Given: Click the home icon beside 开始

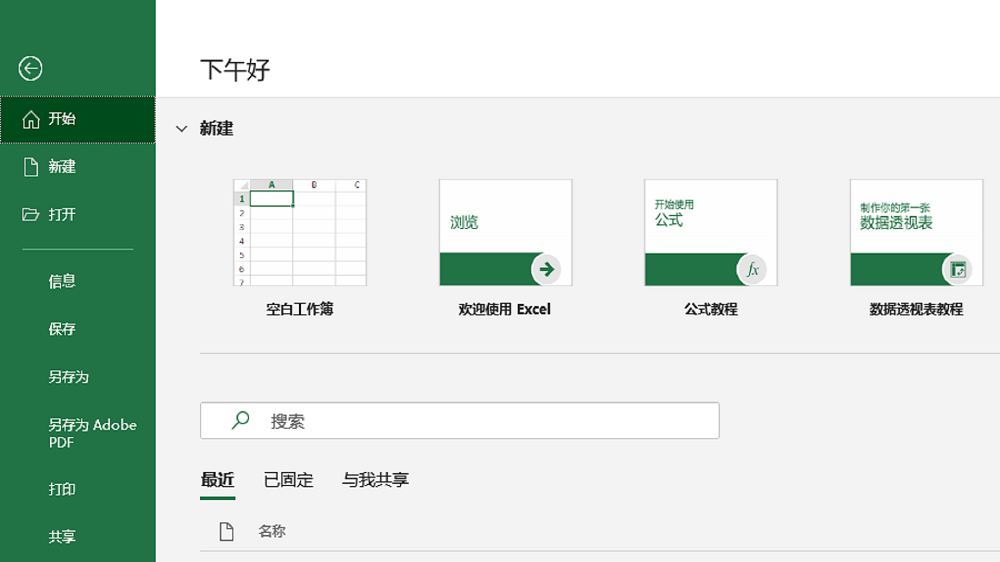Looking at the screenshot, I should coord(31,119).
